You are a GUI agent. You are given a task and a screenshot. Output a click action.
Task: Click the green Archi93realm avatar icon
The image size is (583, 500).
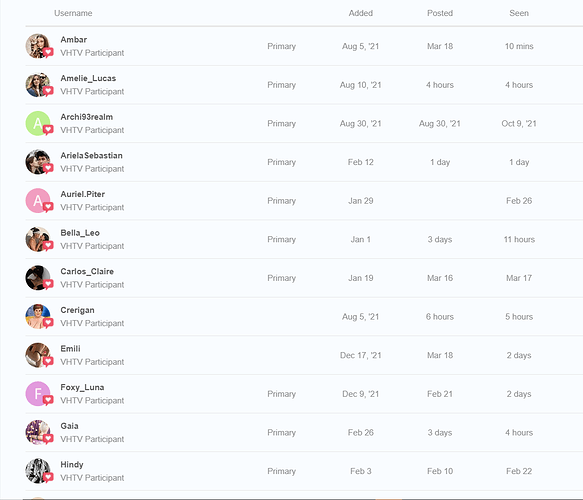click(x=38, y=123)
